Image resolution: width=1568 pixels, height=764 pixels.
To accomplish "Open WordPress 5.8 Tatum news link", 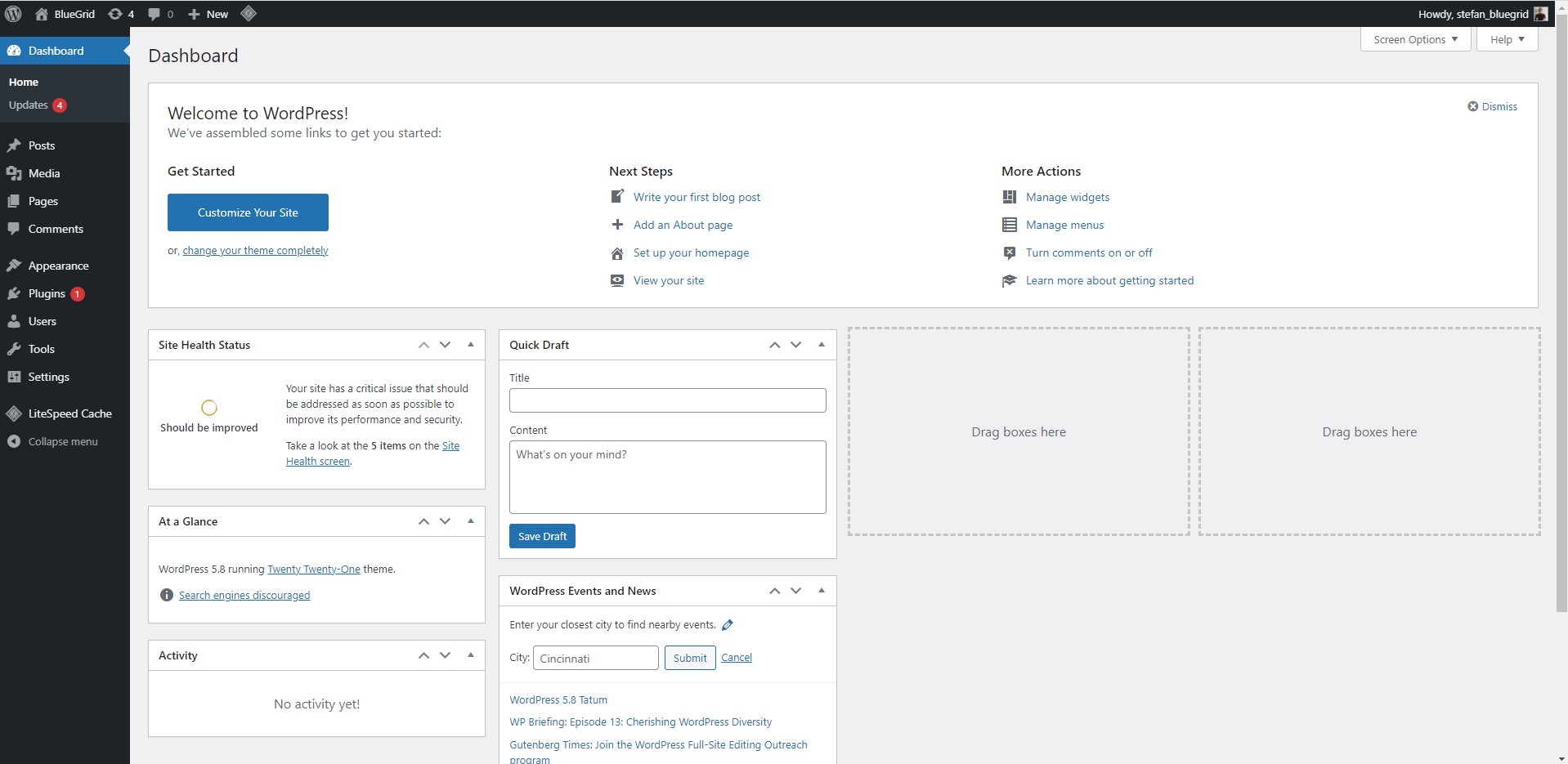I will [x=558, y=700].
